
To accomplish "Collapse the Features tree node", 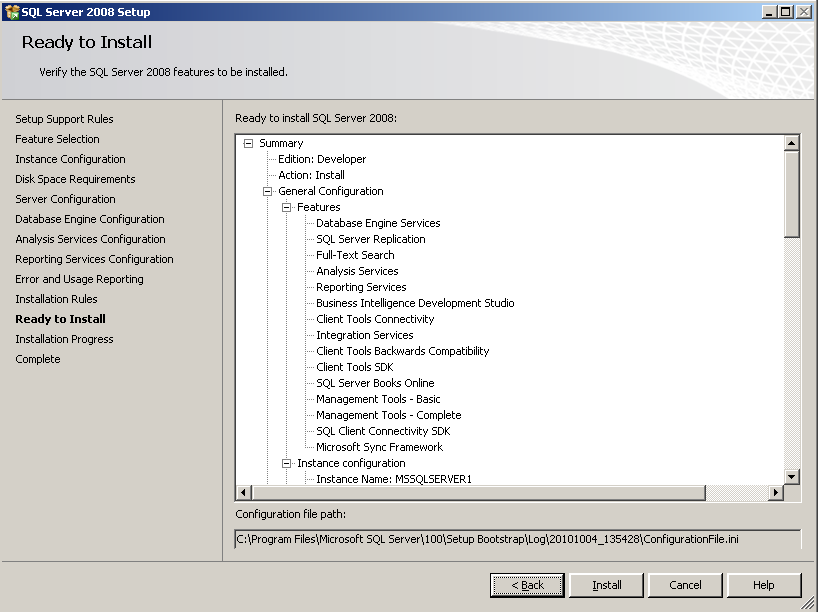I will (x=286, y=208).
